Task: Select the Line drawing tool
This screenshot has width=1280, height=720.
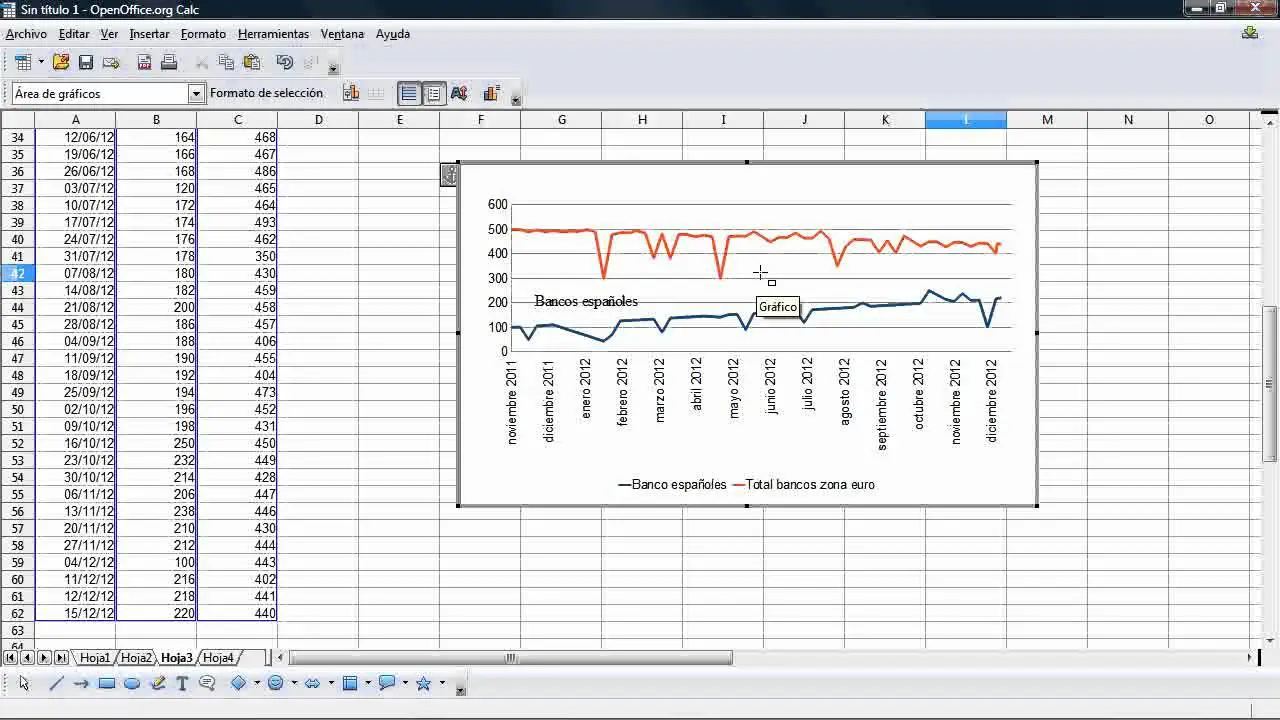Action: pyautogui.click(x=56, y=684)
